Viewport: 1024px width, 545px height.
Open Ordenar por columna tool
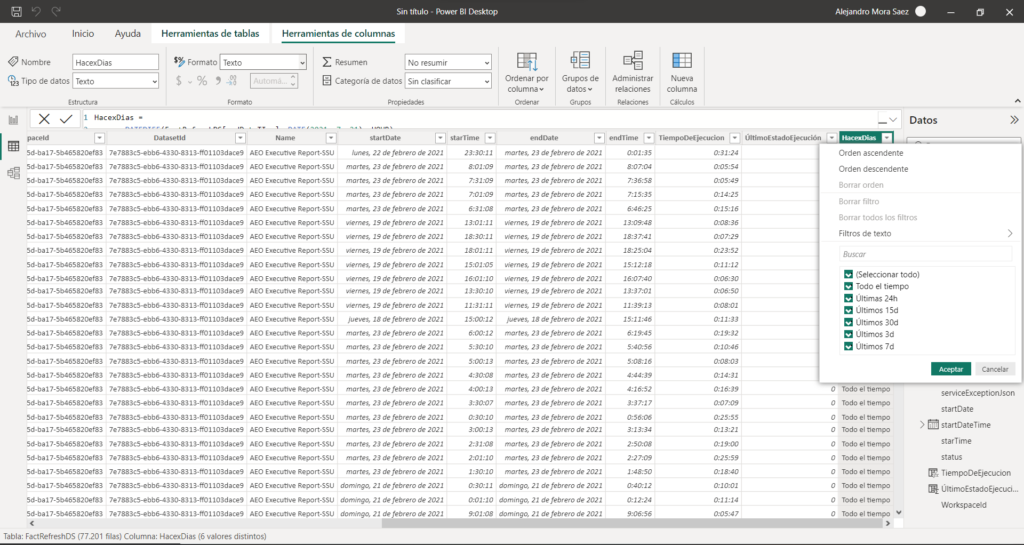tap(526, 72)
